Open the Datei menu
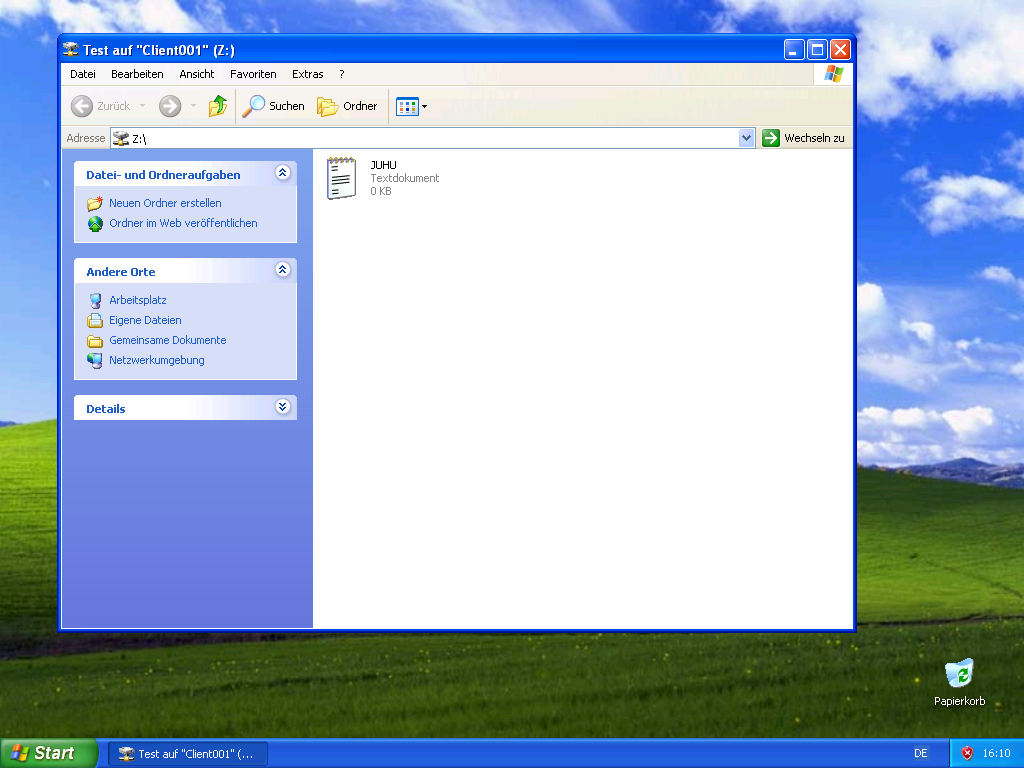 tap(83, 74)
